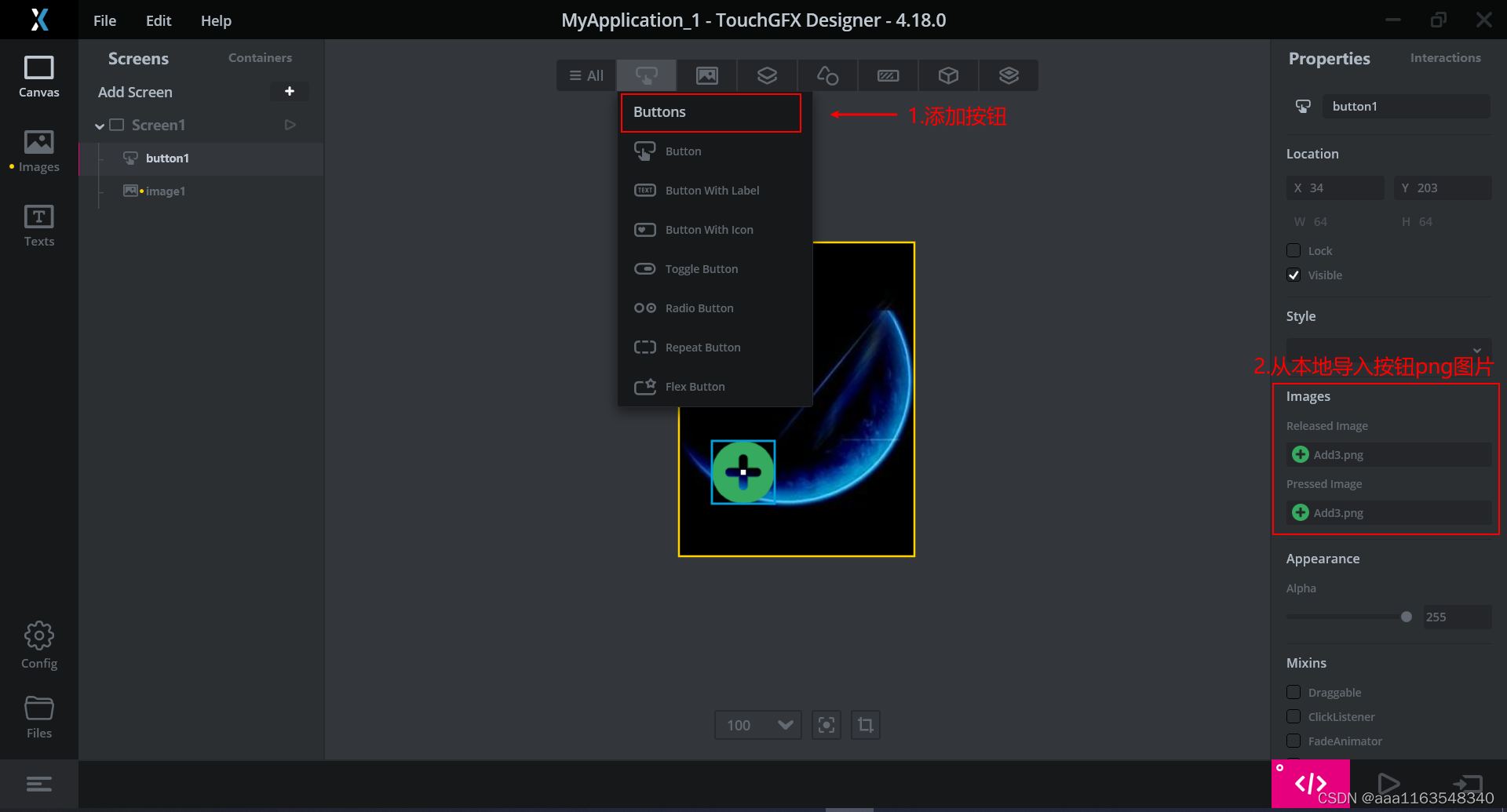Open the zoom level dropdown

tap(757, 725)
